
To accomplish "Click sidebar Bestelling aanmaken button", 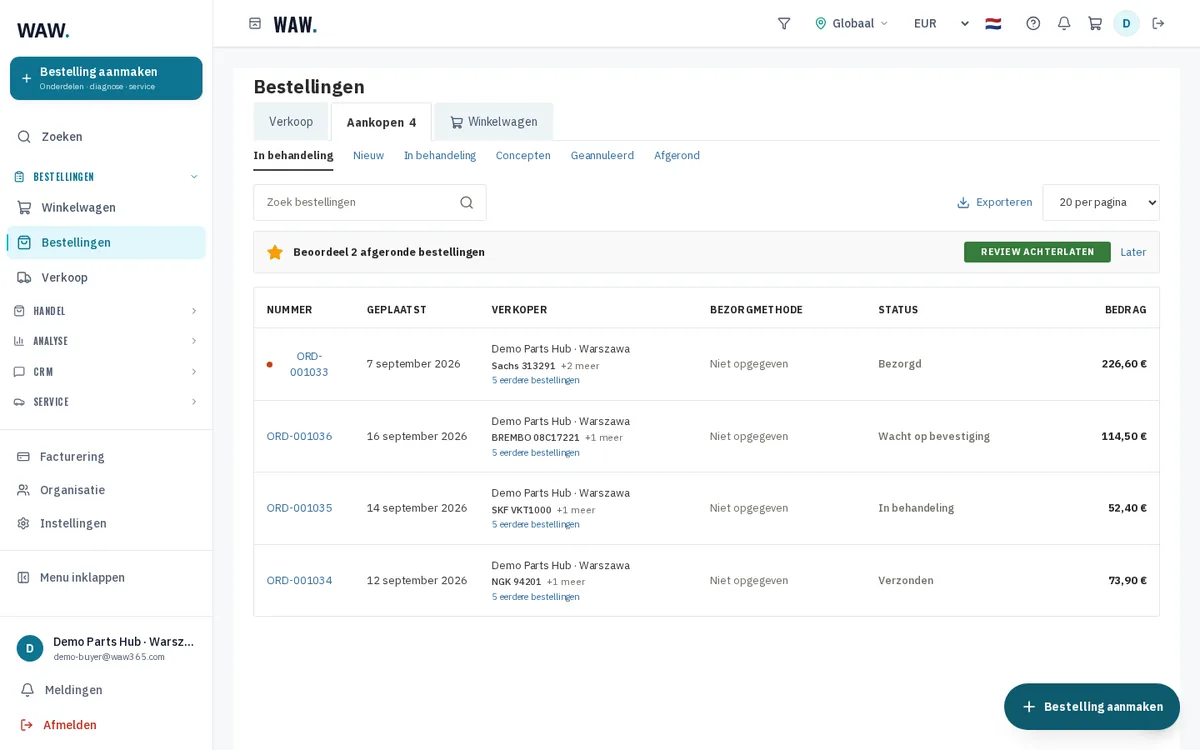I will click(x=106, y=78).
